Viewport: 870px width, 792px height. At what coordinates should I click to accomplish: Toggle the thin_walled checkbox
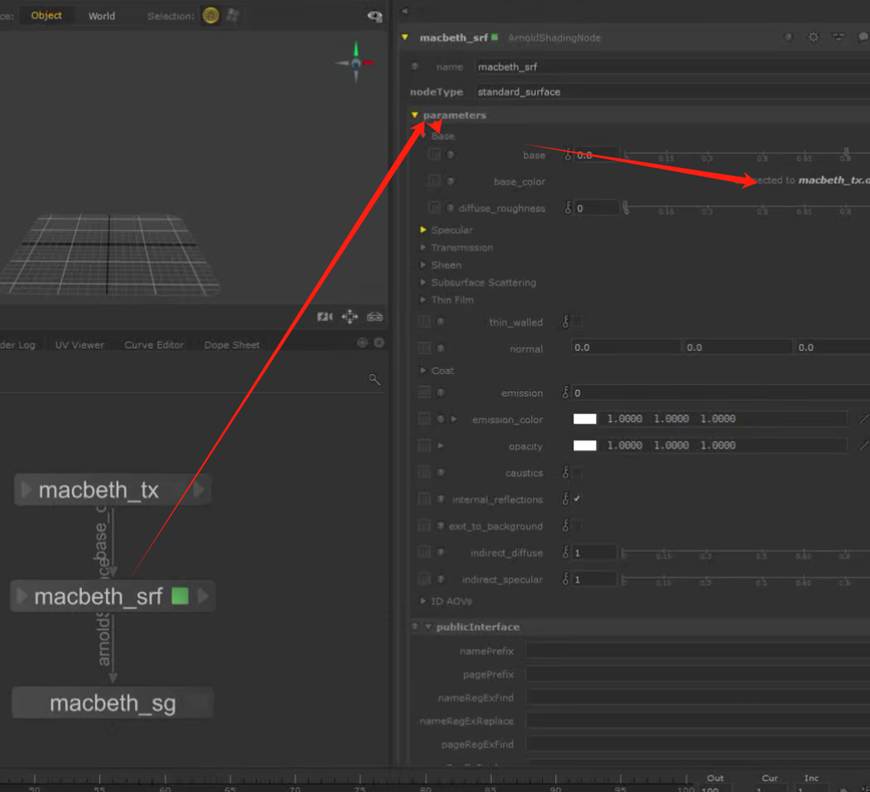pos(577,322)
